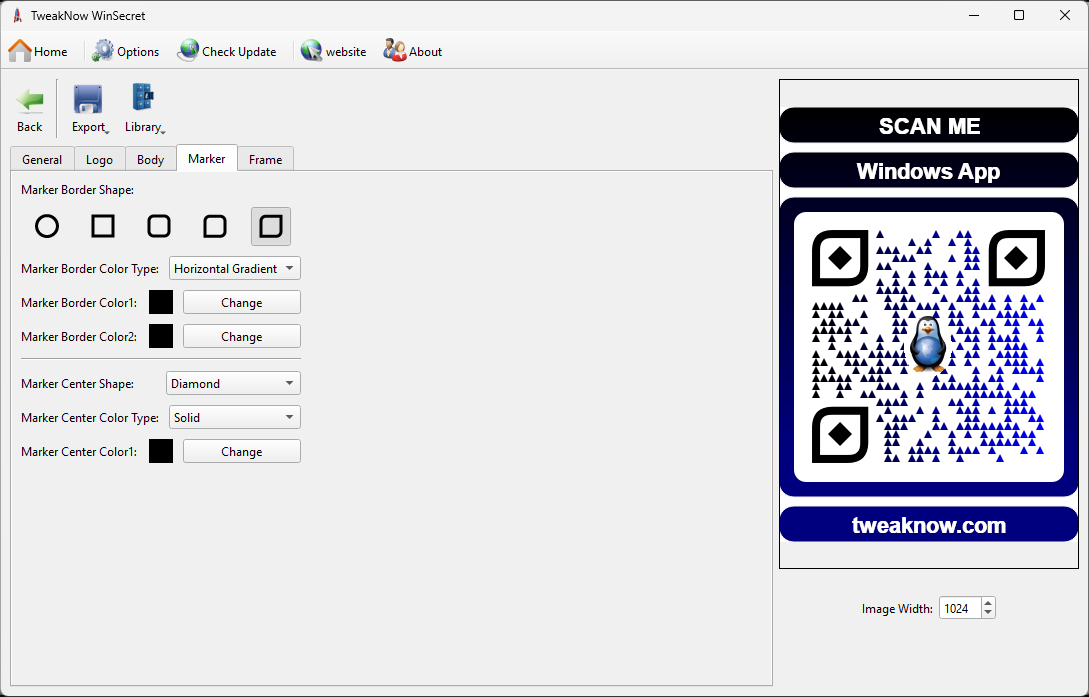The image size is (1089, 697).
Task: Open the Body tab
Action: tap(150, 159)
